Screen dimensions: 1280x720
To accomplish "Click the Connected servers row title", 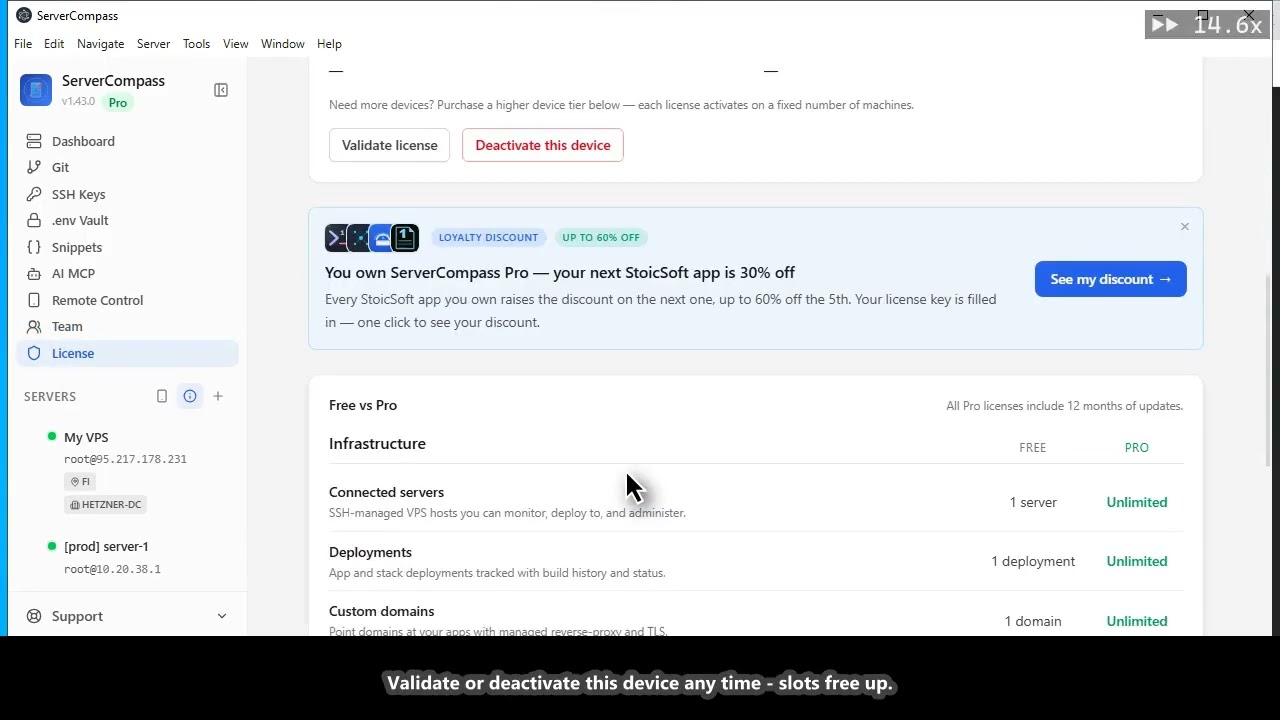I will point(386,492).
